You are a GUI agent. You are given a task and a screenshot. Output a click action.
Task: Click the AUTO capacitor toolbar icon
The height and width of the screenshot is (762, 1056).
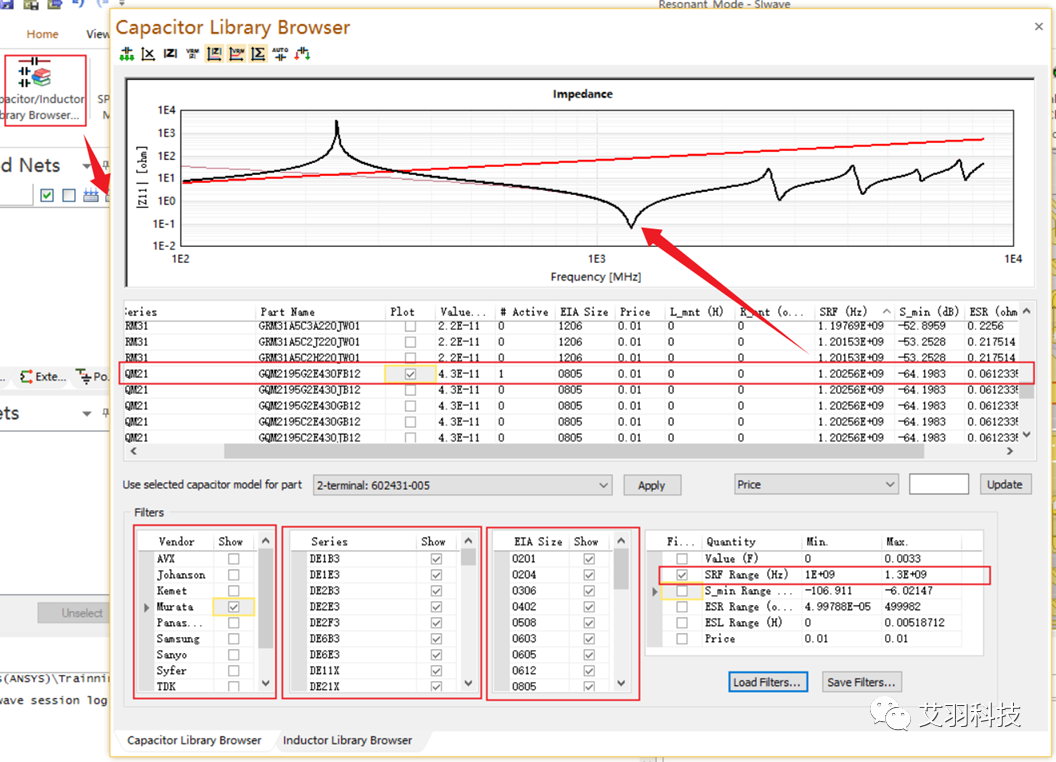tap(280, 54)
